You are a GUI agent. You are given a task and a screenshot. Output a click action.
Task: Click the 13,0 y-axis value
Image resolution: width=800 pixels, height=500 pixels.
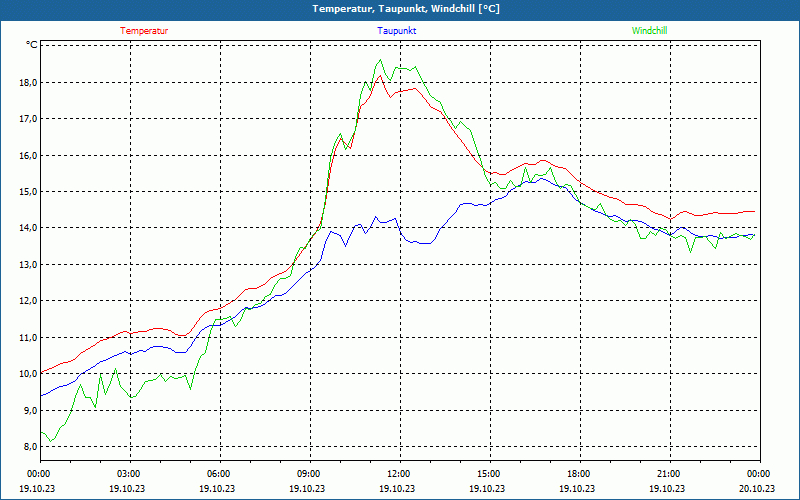[28, 265]
